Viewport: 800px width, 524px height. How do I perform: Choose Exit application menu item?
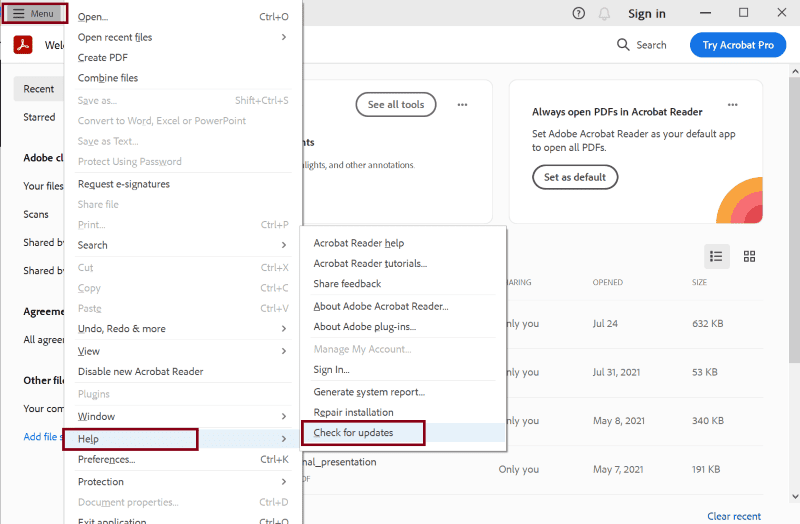point(183,521)
